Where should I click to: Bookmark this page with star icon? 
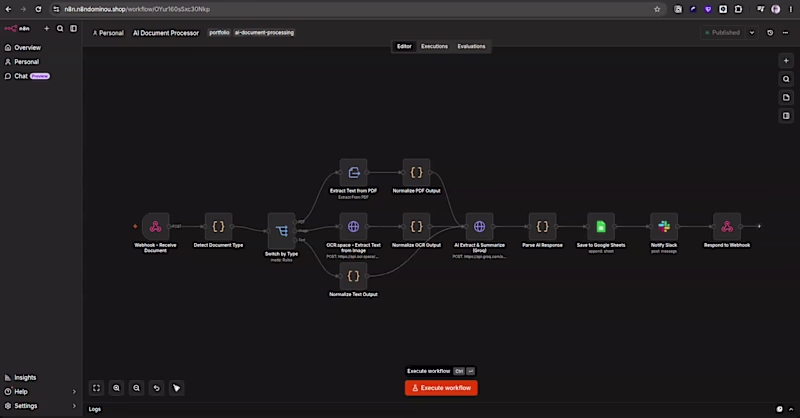click(657, 9)
